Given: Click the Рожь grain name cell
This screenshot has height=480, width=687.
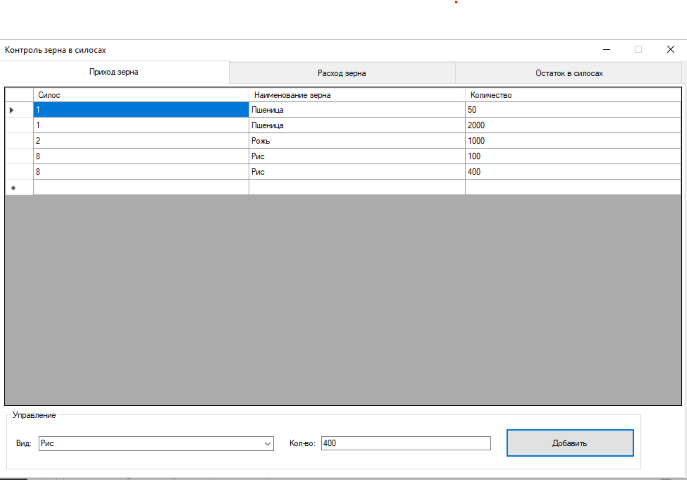Looking at the screenshot, I should click(x=356, y=141).
